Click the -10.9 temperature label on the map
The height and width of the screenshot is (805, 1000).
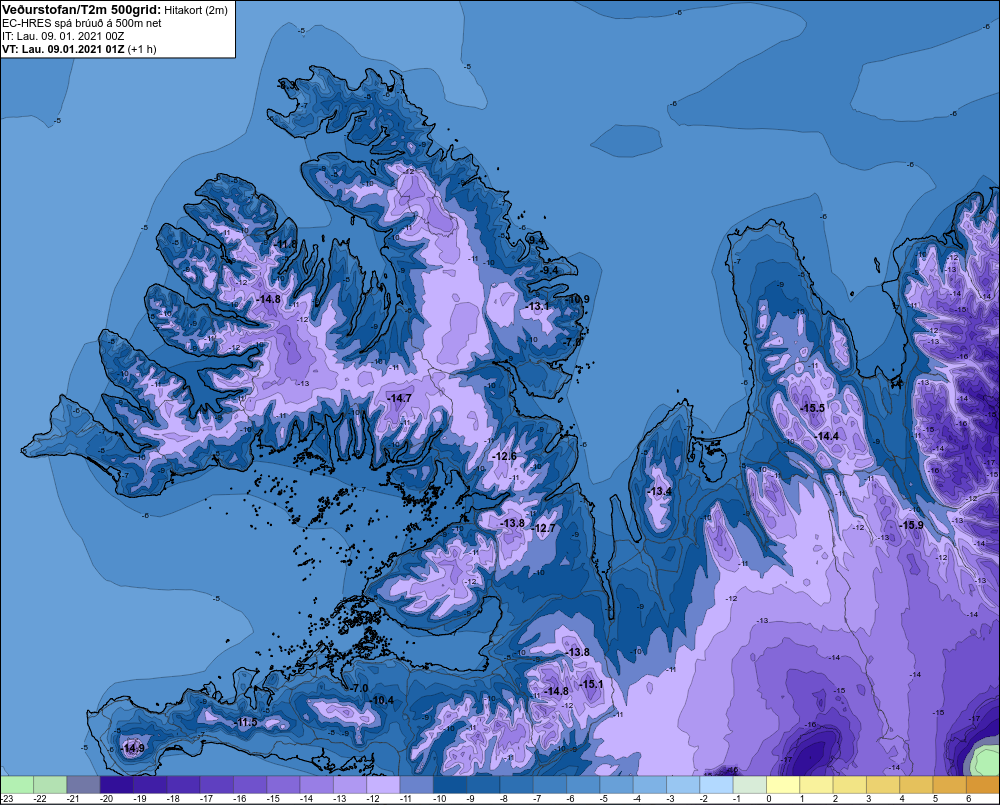coord(578,299)
